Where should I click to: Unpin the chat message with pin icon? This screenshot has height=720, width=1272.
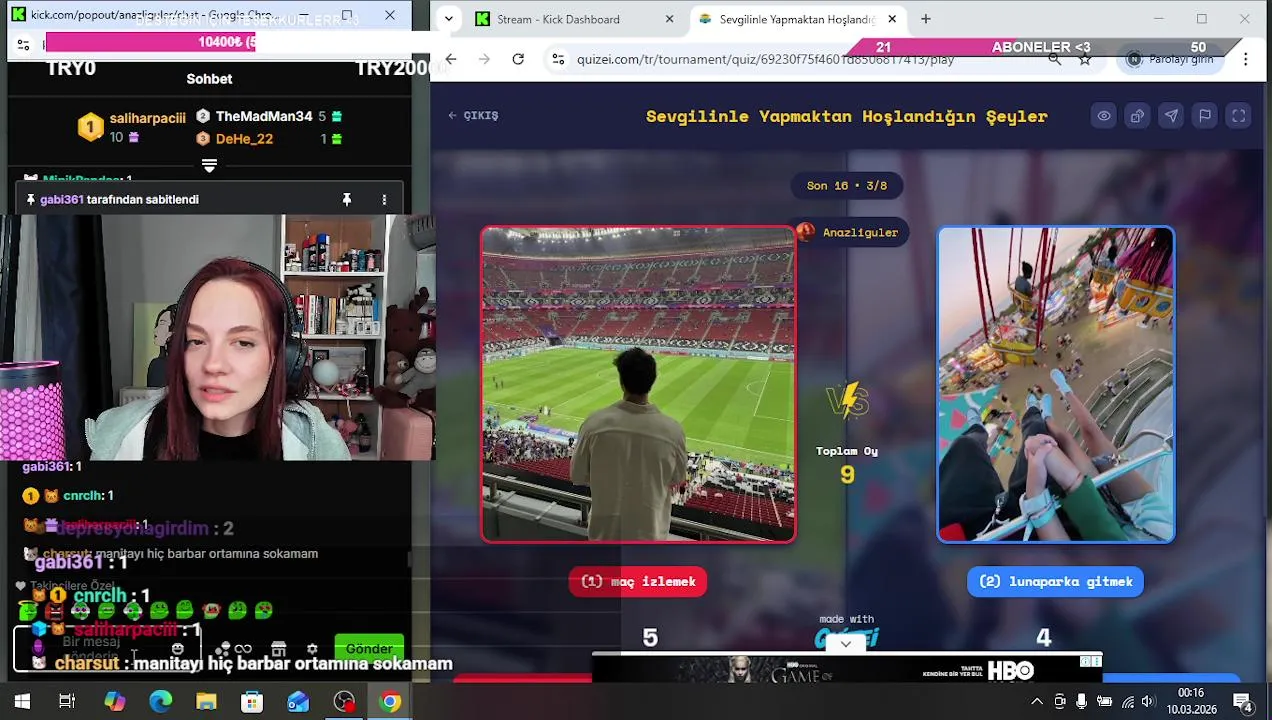tap(347, 200)
